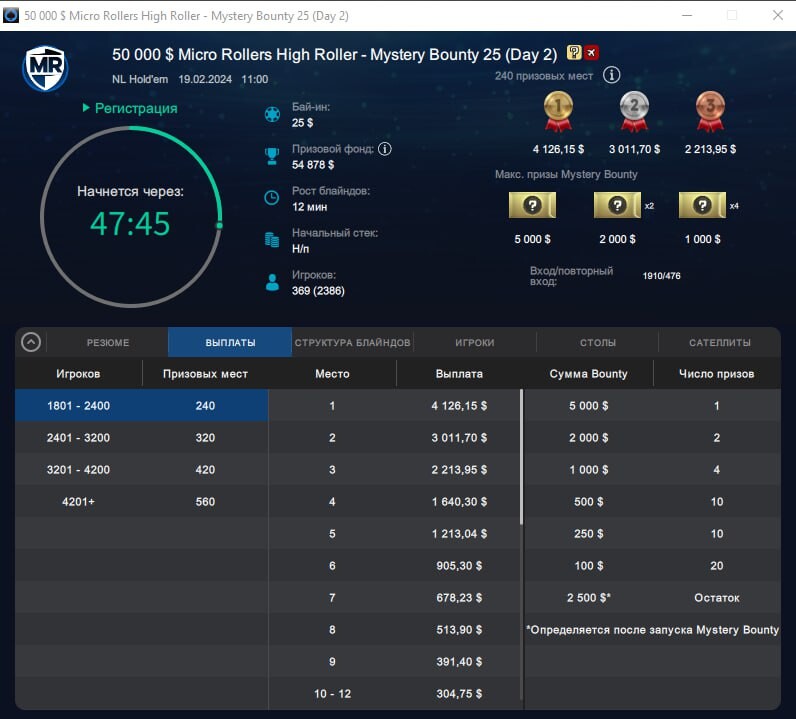Collapse the tournament info panel with chevron

31,342
